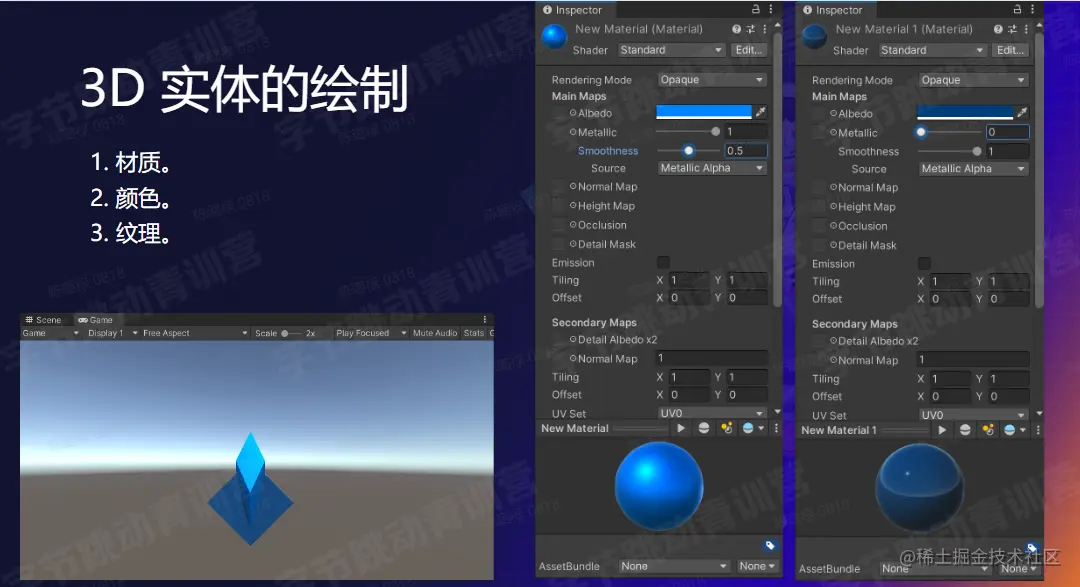This screenshot has height=587, width=1080.
Task: Toggle Mute Audio in the Game view
Action: (x=435, y=333)
